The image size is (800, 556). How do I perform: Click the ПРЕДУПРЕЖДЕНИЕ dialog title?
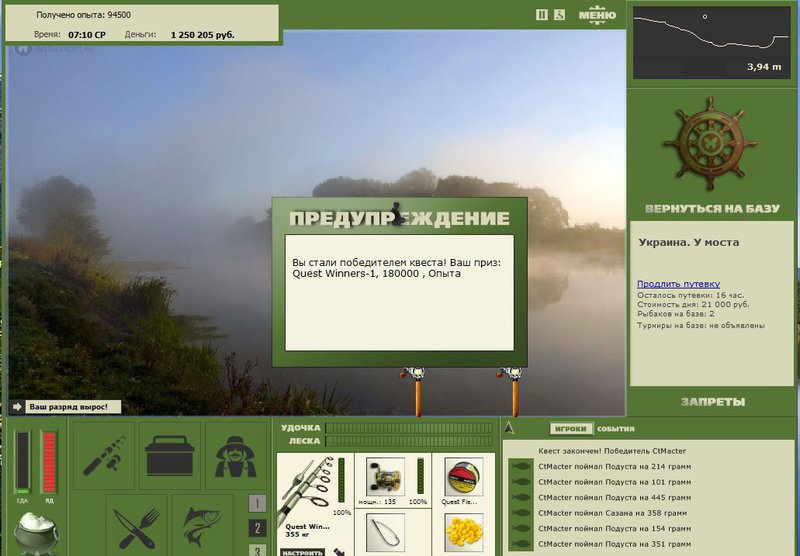pyautogui.click(x=399, y=218)
